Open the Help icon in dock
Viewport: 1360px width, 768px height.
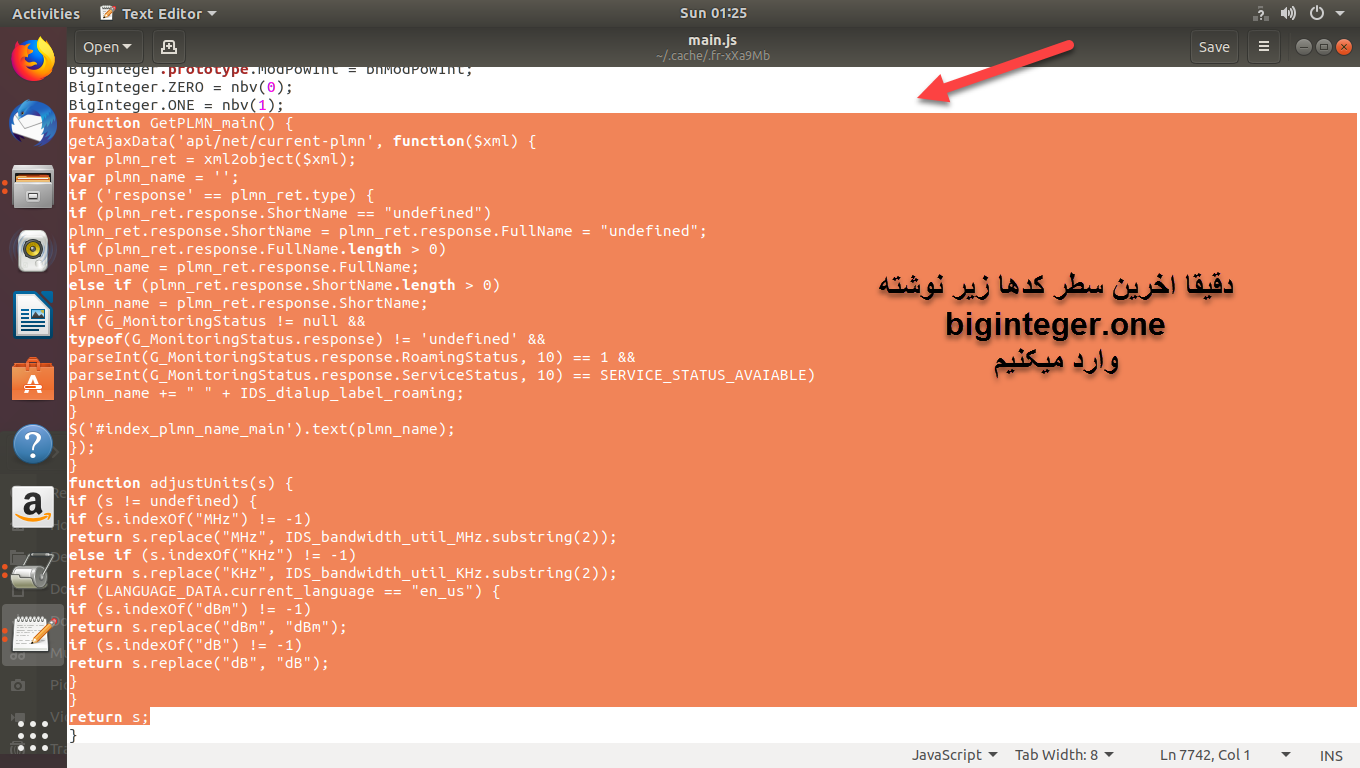click(33, 443)
